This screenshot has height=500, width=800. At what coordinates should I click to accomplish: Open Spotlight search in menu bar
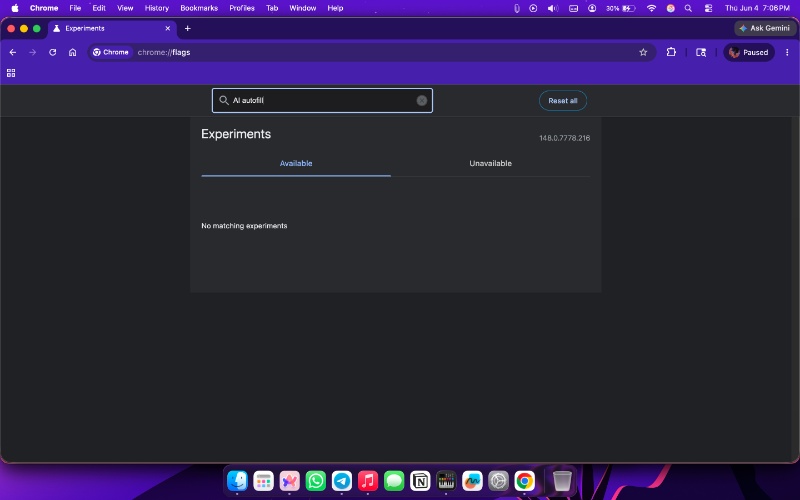tap(688, 8)
